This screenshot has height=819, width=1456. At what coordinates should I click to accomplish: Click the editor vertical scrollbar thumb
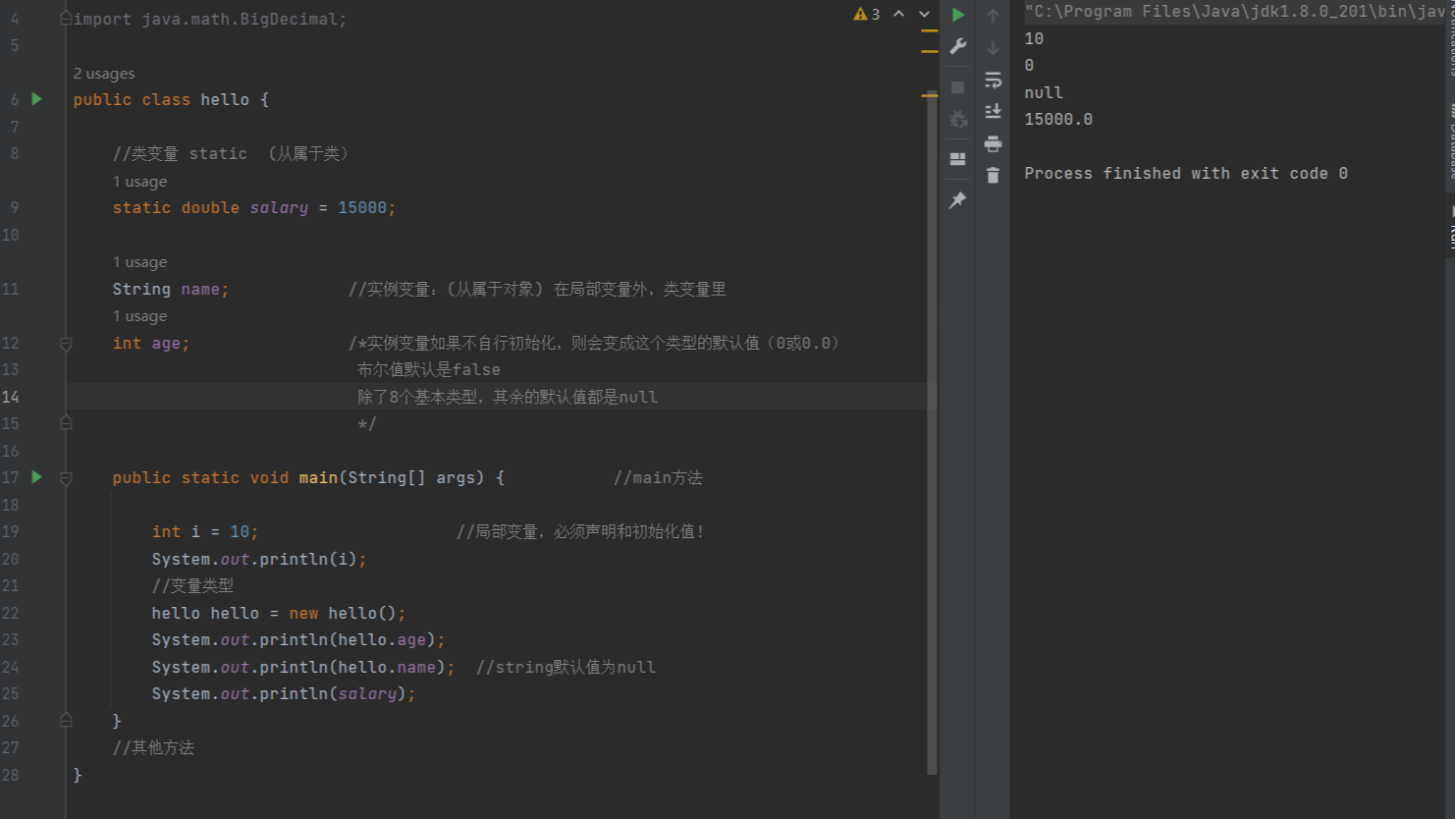pos(932,434)
